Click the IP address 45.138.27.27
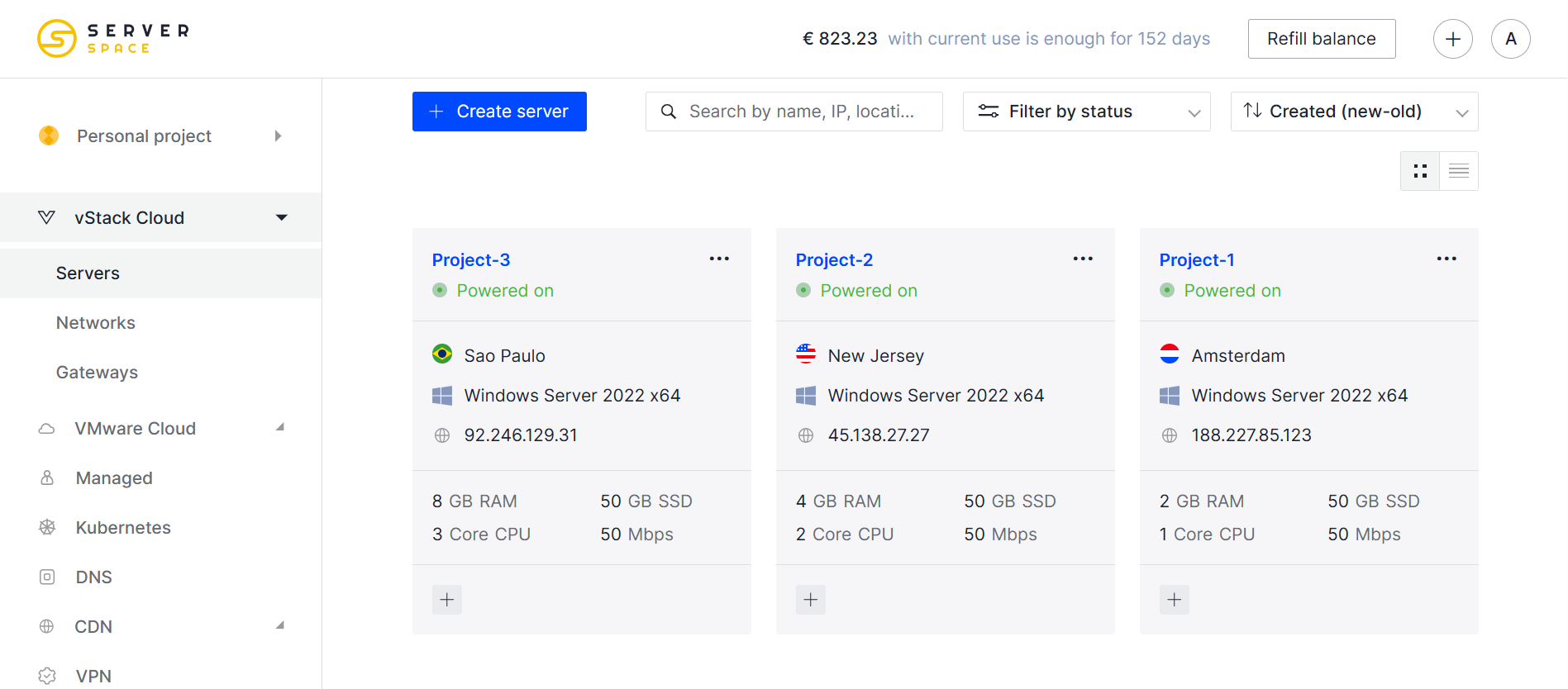Screen dimensions: 1568x689 point(879,435)
